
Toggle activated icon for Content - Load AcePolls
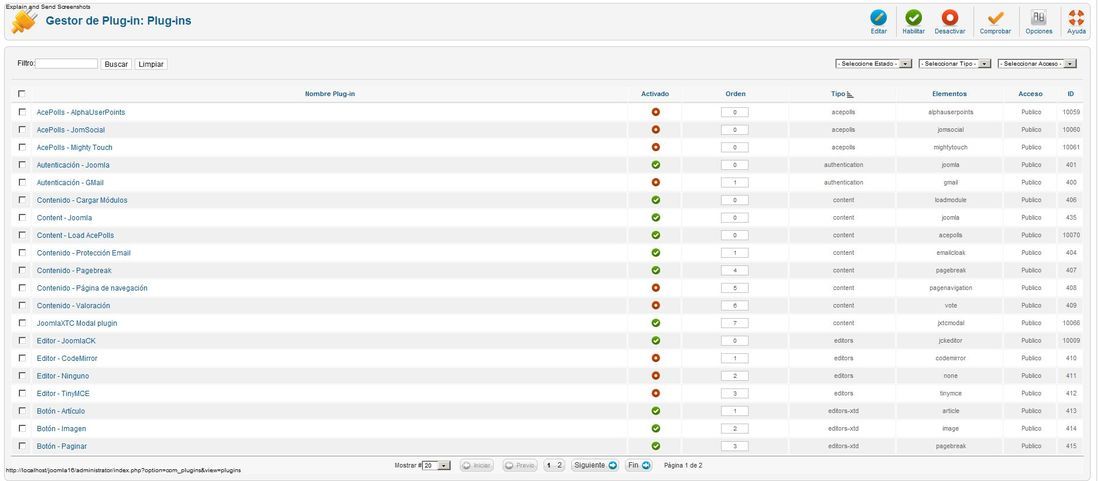tap(655, 235)
